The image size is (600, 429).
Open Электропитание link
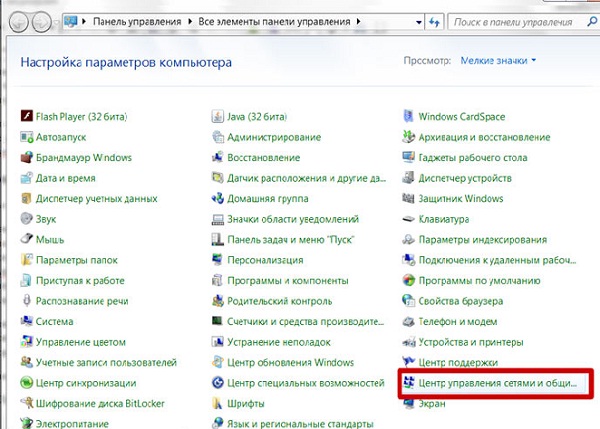pos(72,424)
